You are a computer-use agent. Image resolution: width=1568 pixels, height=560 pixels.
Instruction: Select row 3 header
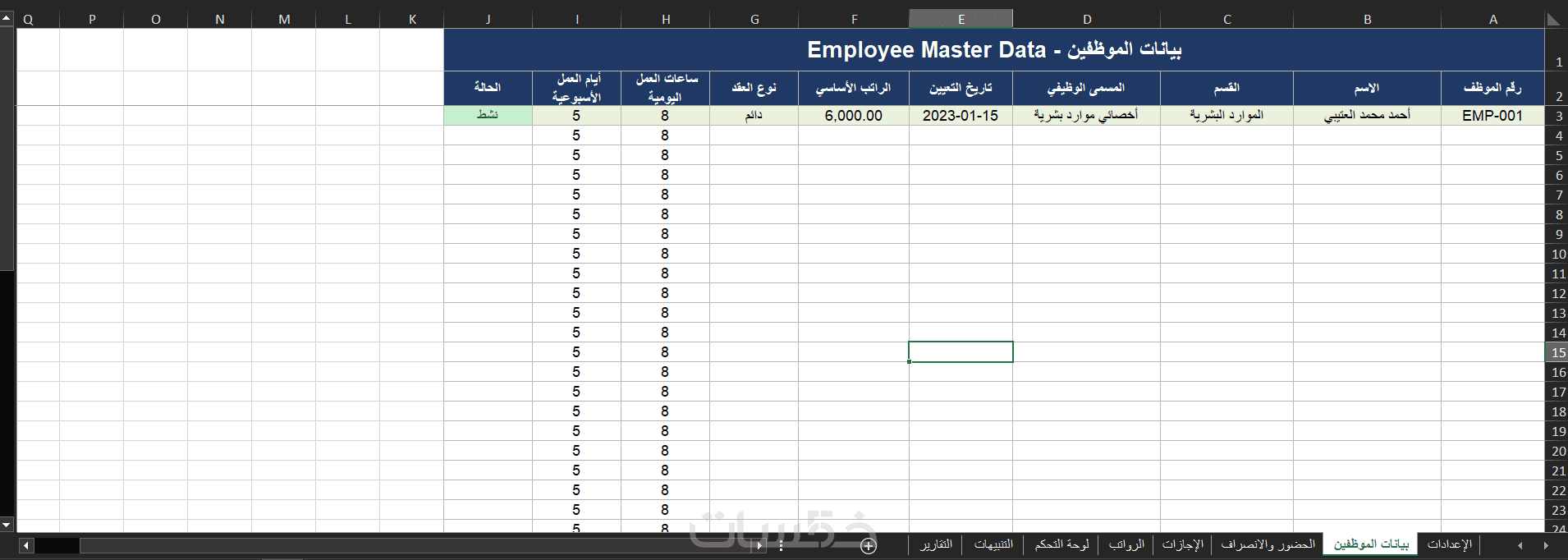(x=1557, y=116)
